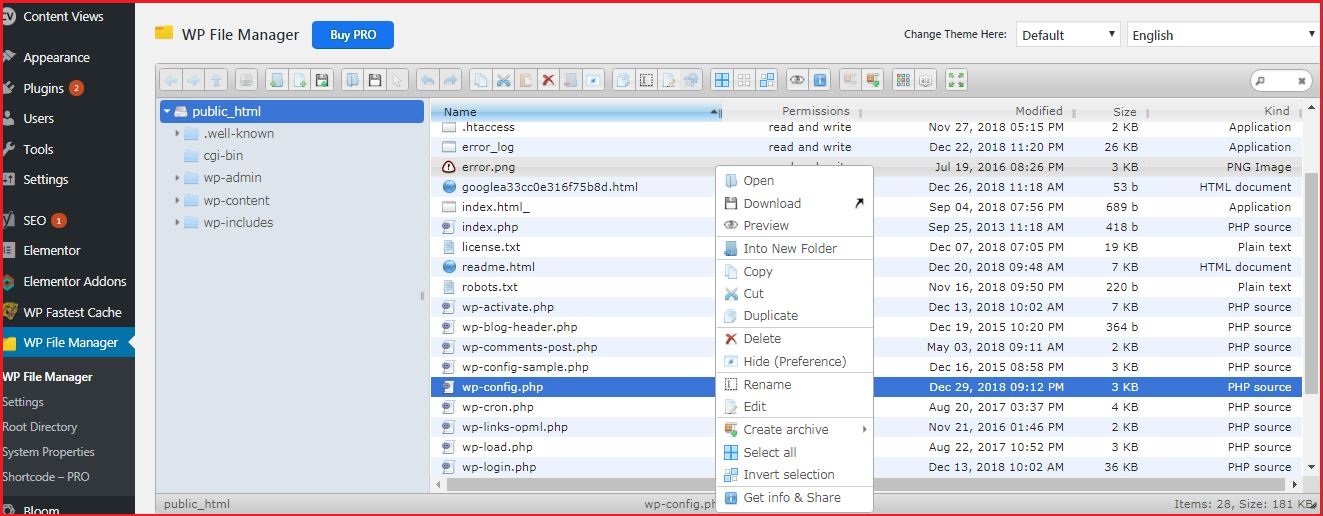1324x516 pixels.
Task: Select the cgi-bin folder in tree
Action: tap(223, 156)
